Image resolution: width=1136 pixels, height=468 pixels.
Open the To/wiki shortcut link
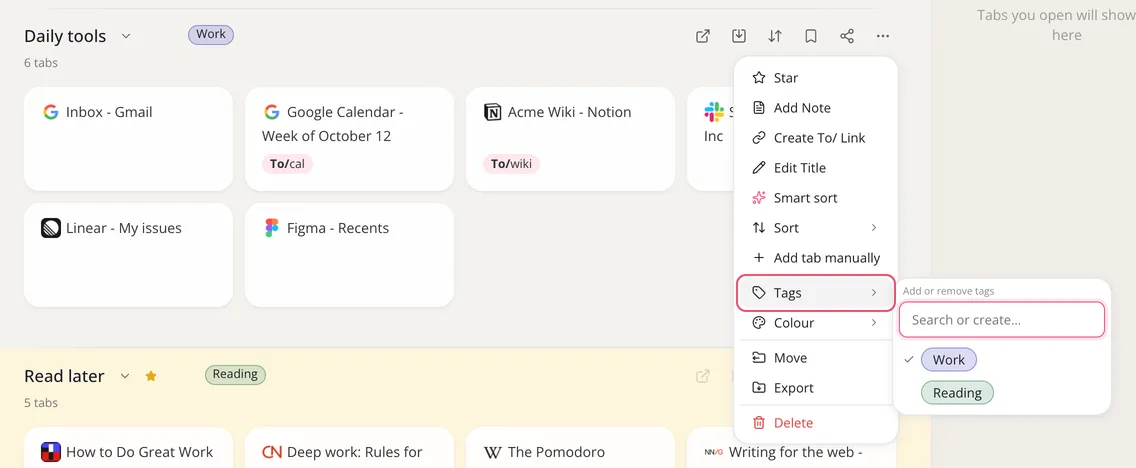click(511, 164)
